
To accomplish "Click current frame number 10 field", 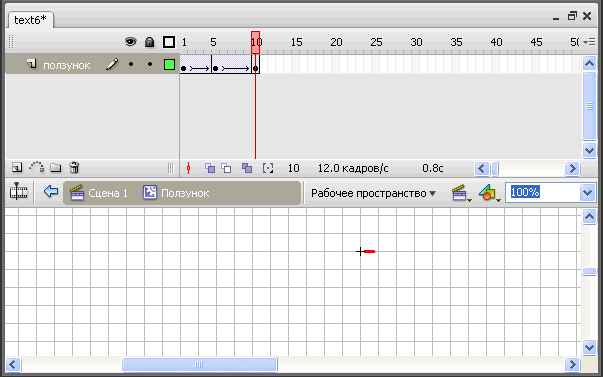I will click(x=294, y=168).
